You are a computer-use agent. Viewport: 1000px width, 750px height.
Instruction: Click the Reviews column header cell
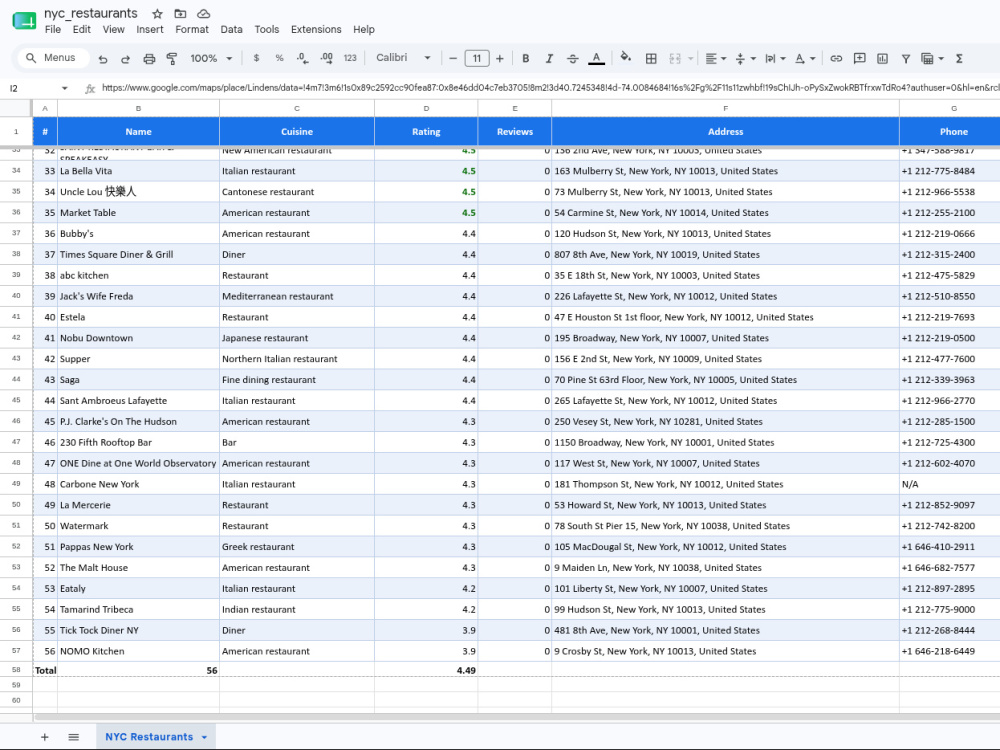pos(515,131)
